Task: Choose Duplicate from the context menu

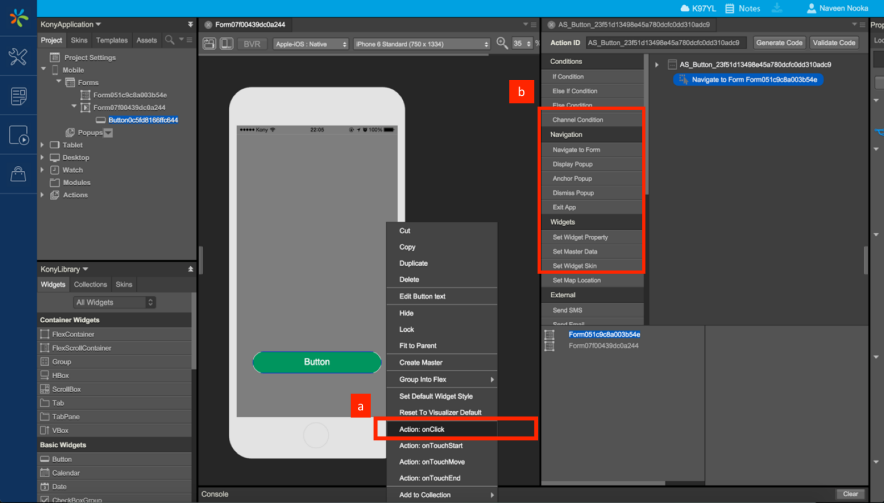Action: 441,263
